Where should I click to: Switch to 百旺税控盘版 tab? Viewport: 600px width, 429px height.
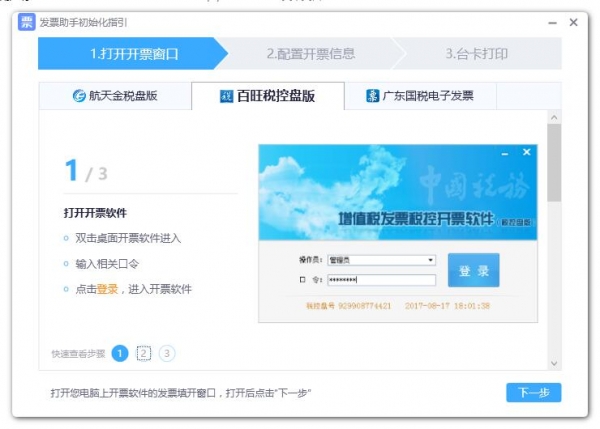(268, 96)
